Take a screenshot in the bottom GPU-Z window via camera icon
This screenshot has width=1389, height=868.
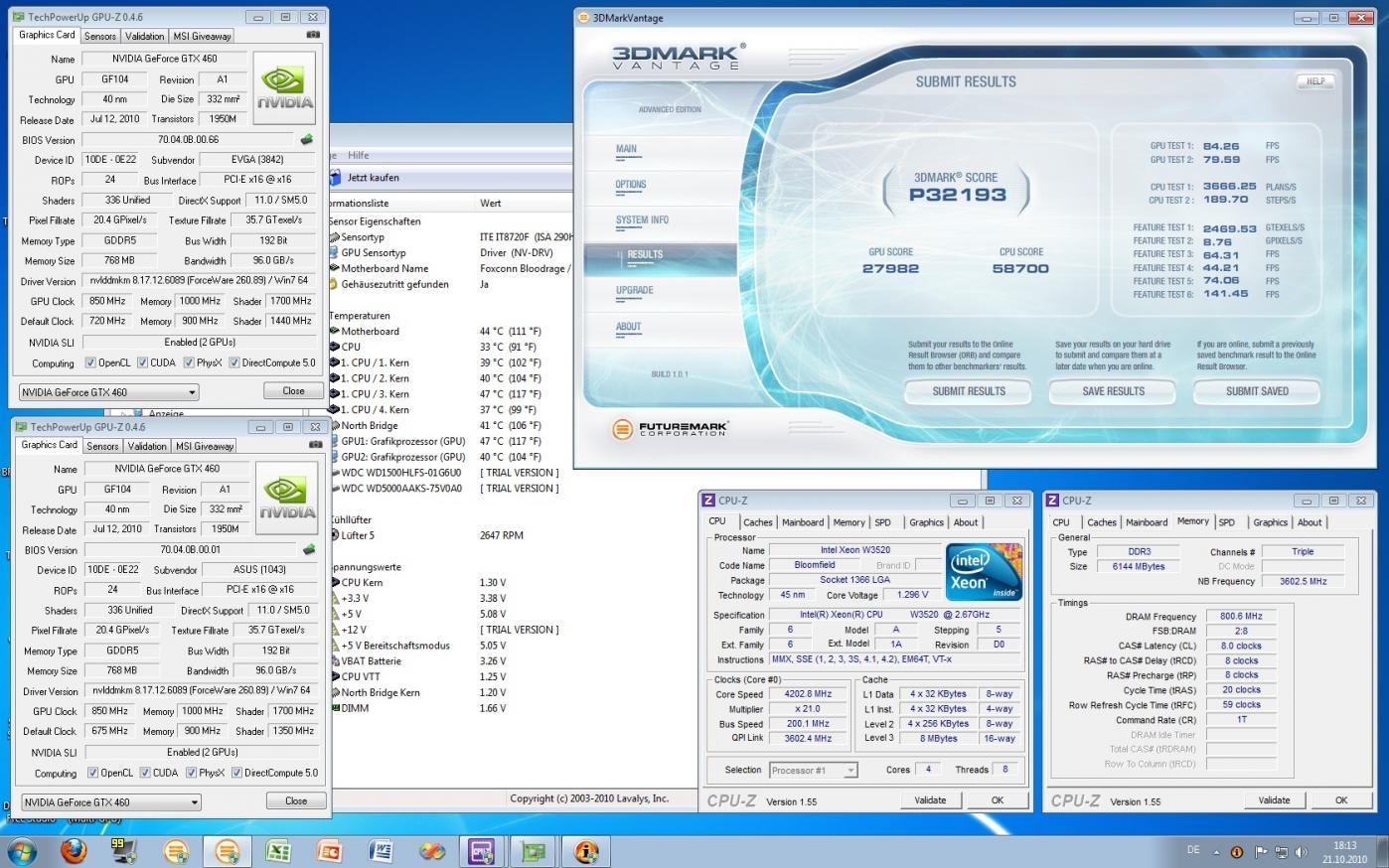pos(316,445)
